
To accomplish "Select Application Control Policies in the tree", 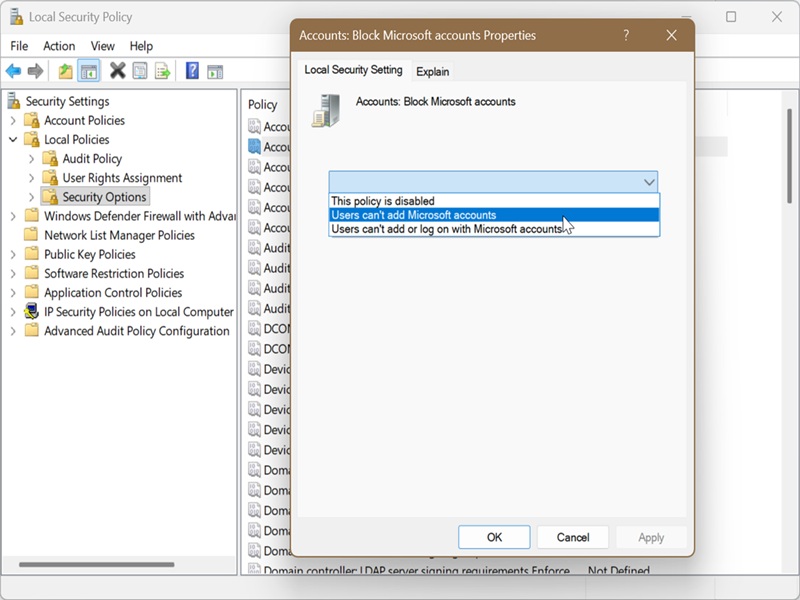I will pyautogui.click(x=113, y=292).
